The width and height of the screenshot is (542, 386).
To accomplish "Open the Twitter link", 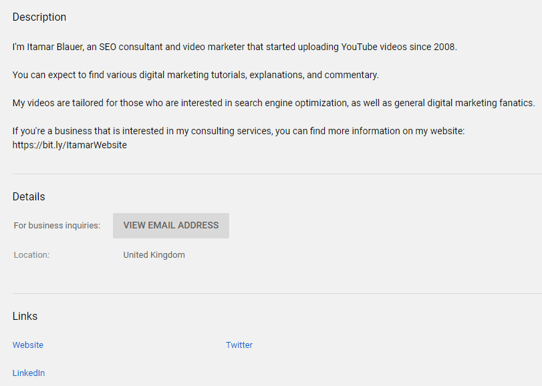I will (x=239, y=345).
